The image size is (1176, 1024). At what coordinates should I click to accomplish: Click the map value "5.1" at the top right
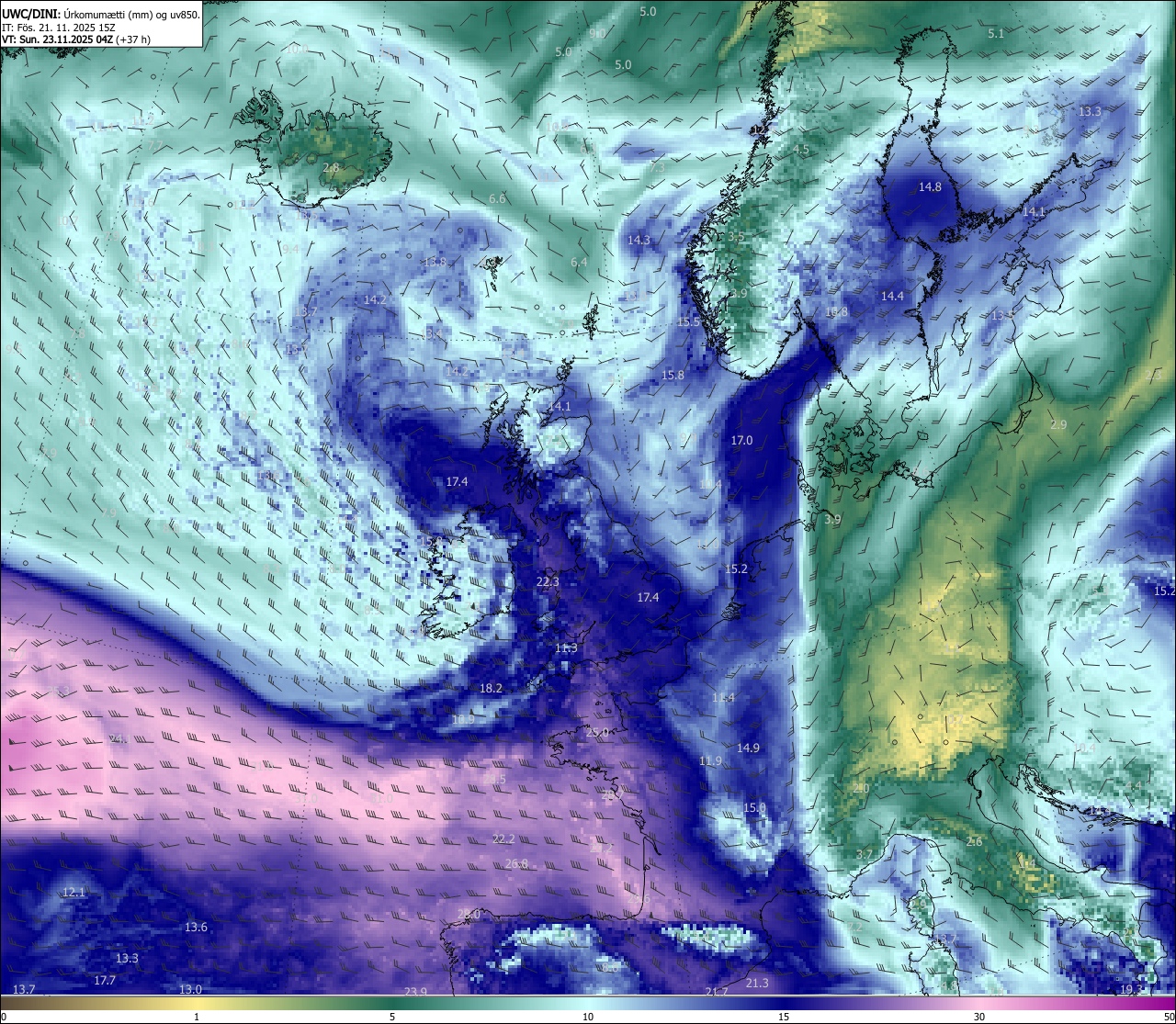coord(996,33)
